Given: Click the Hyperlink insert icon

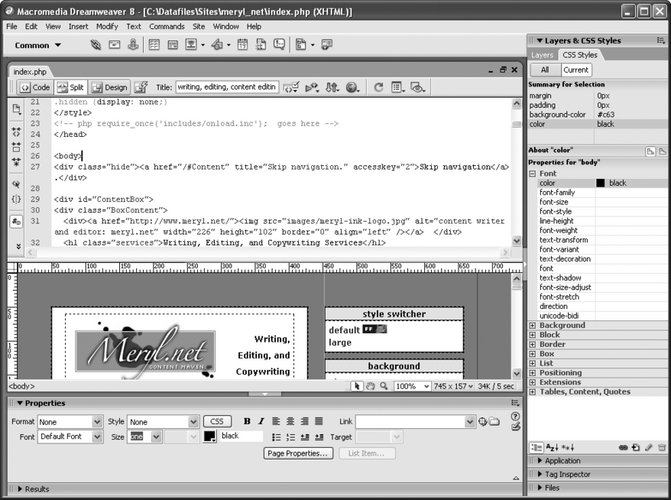Looking at the screenshot, I should pyautogui.click(x=95, y=45).
